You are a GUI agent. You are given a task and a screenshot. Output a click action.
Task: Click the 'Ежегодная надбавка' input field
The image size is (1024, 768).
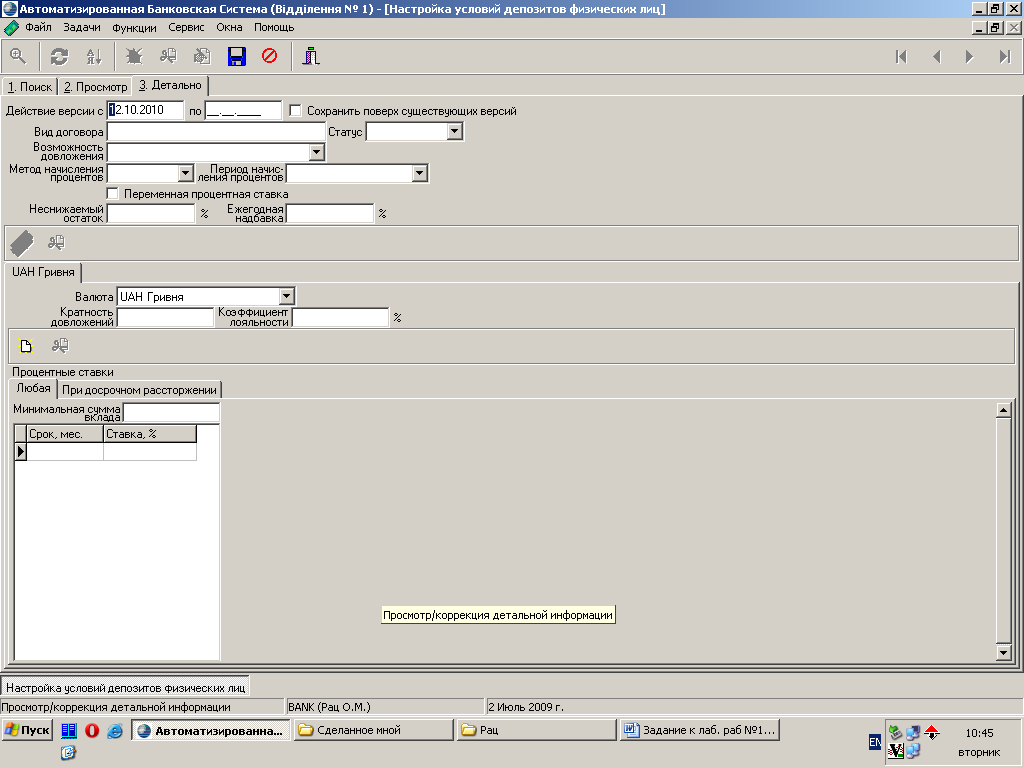330,214
